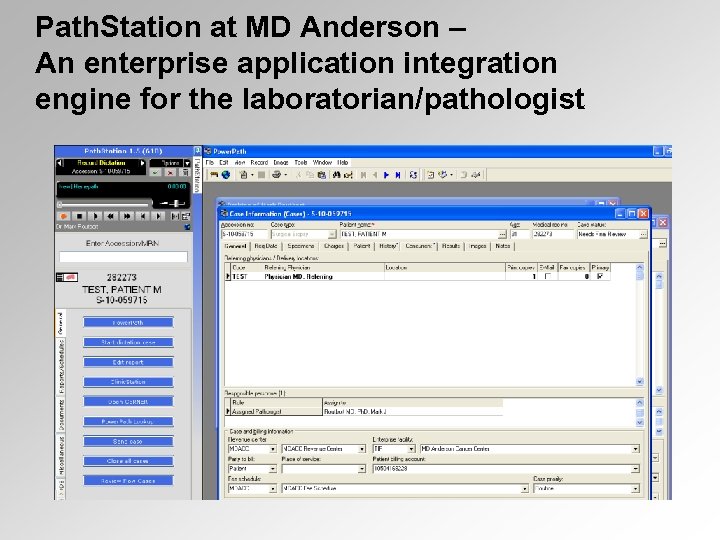Switch to the Specimens tab
Viewport: 720px width, 540px height.
(301, 246)
